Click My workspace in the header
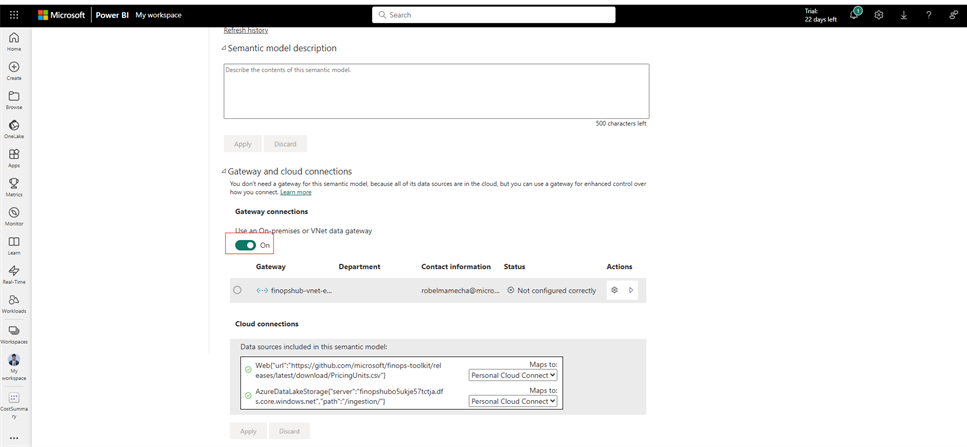This screenshot has width=967, height=447. pos(158,15)
